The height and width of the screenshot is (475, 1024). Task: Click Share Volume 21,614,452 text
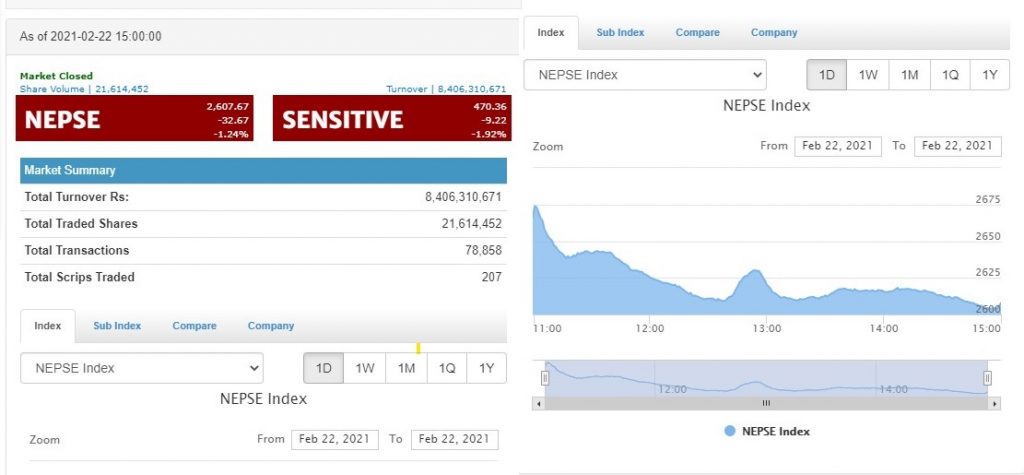point(84,89)
